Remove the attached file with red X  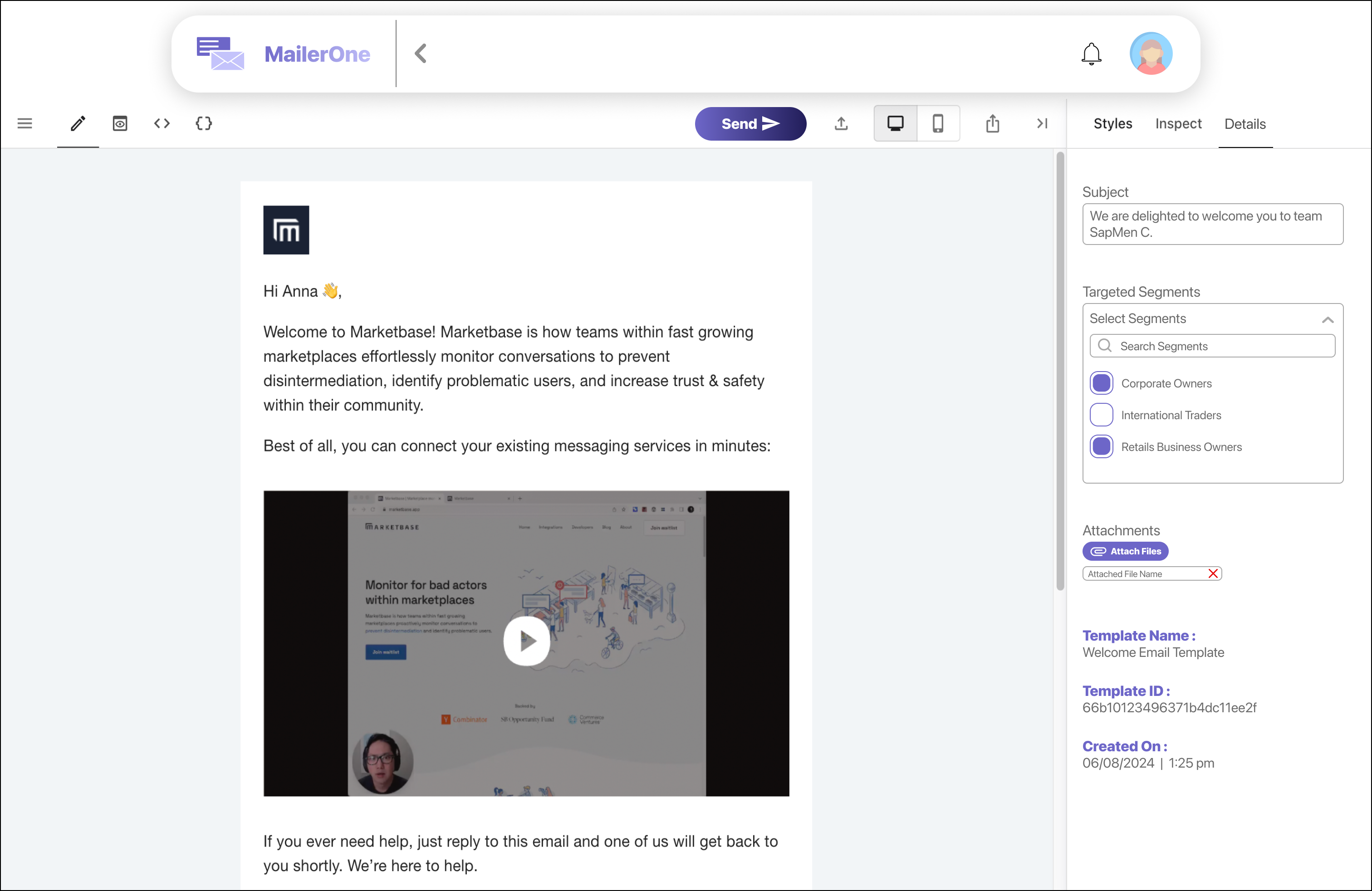1213,573
